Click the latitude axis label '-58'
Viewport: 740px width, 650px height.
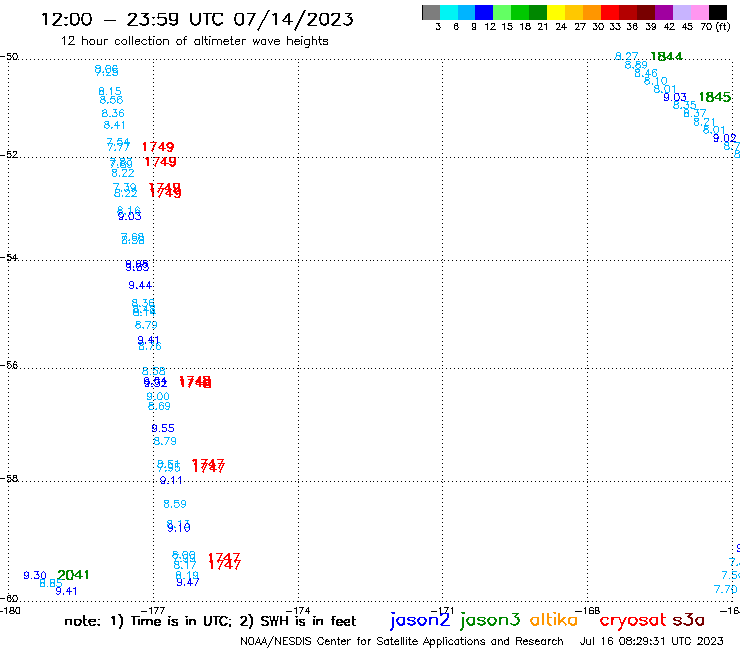click(x=9, y=478)
